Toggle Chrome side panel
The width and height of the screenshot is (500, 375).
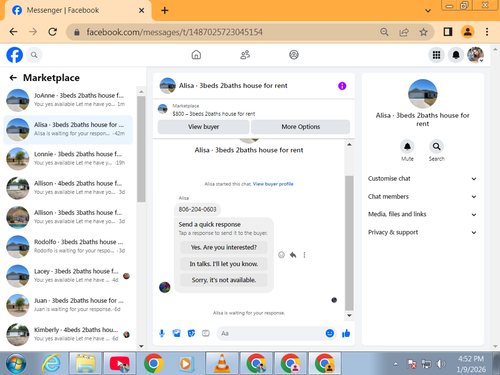448,32
